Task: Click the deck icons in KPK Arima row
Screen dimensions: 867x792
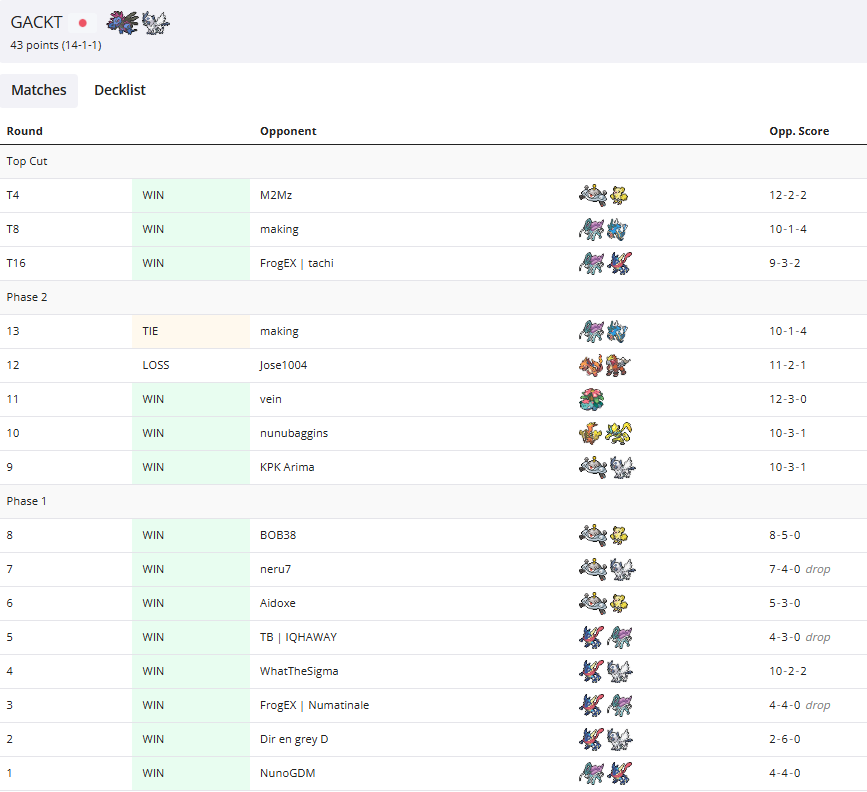Action: (607, 467)
